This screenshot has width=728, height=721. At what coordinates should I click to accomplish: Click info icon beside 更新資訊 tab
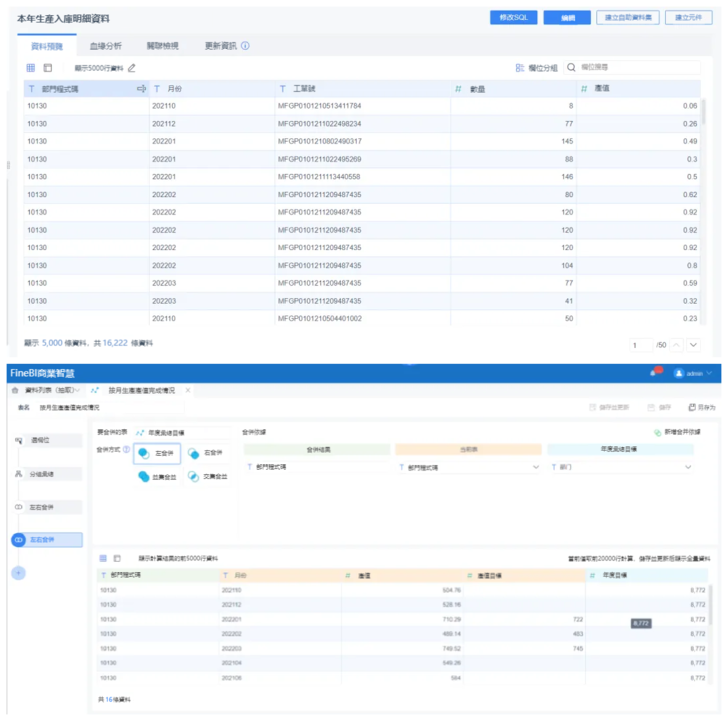click(245, 46)
